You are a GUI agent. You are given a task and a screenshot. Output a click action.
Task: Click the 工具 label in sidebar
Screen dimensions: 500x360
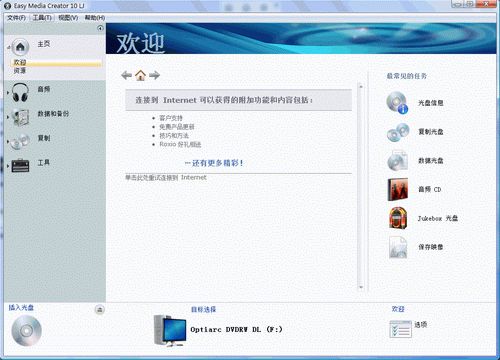(44, 162)
